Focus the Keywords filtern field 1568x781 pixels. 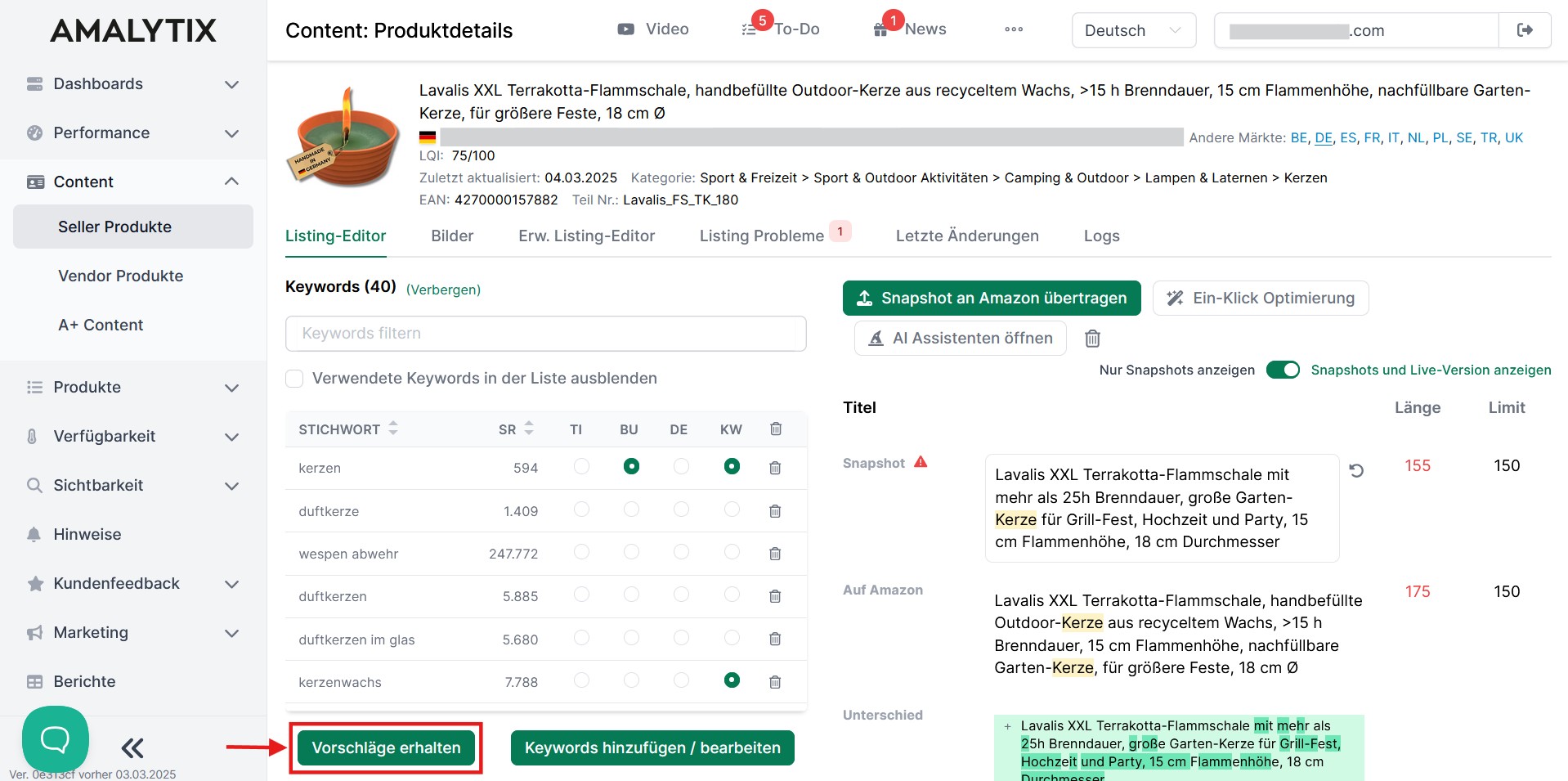click(x=546, y=334)
